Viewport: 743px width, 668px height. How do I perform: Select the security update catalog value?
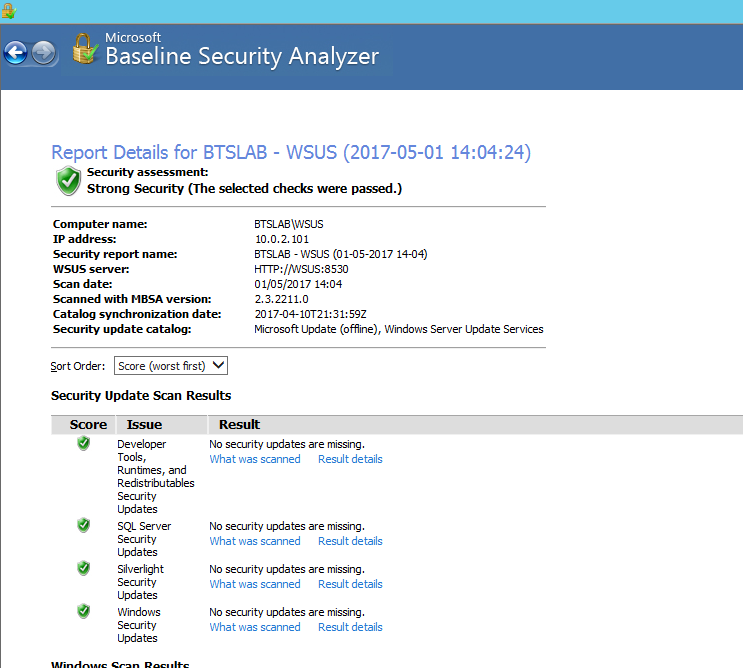tap(399, 329)
